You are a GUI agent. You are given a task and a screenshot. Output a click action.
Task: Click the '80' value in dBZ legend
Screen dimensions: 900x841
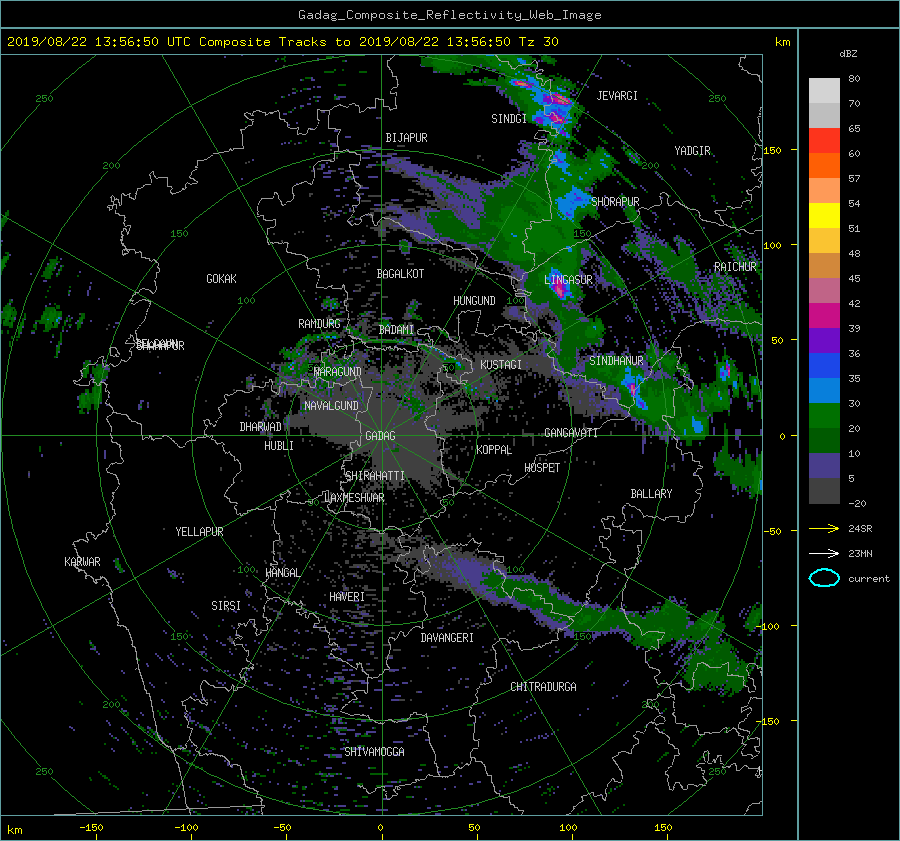(x=855, y=79)
